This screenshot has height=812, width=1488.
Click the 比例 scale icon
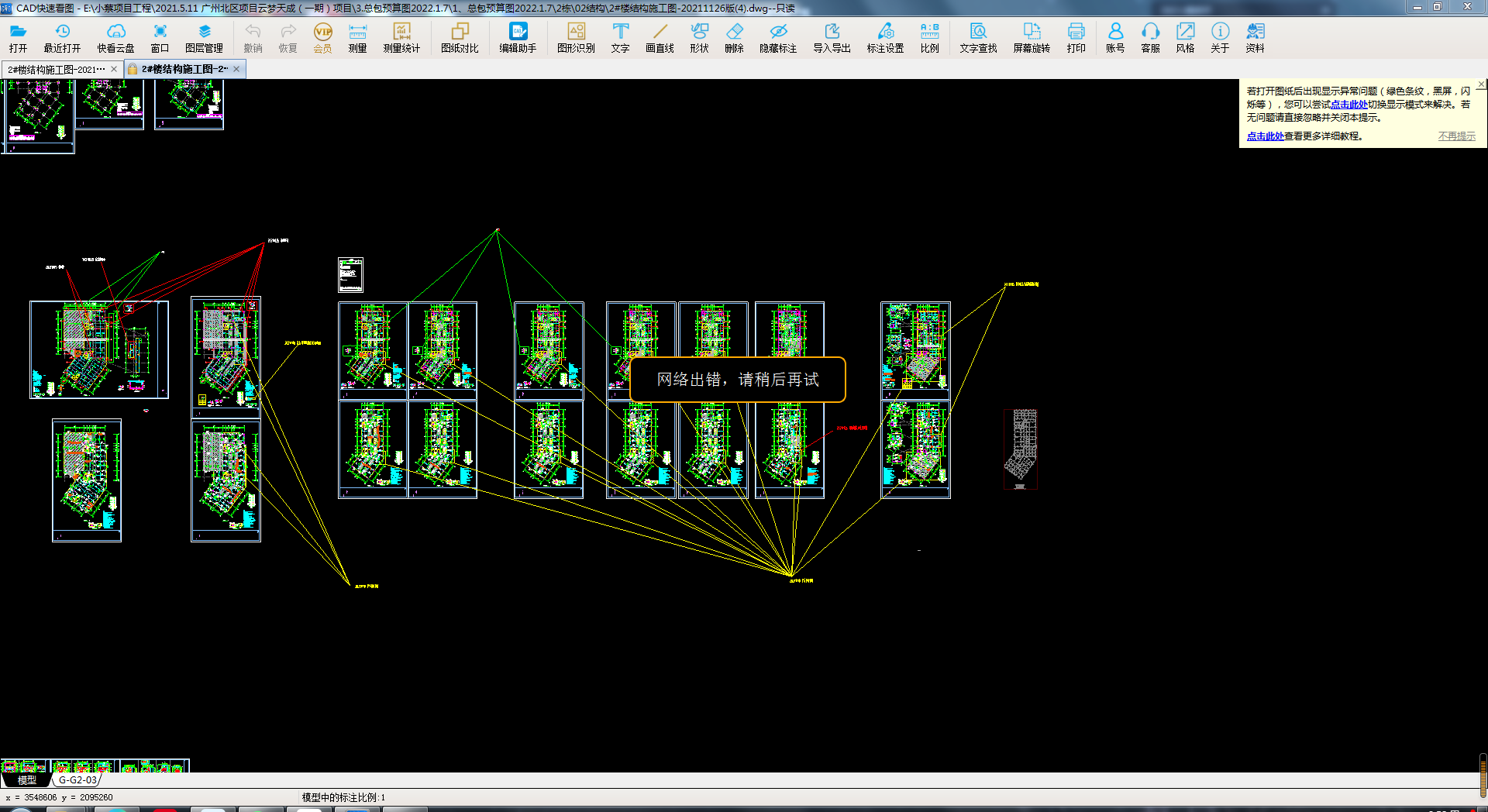[929, 37]
